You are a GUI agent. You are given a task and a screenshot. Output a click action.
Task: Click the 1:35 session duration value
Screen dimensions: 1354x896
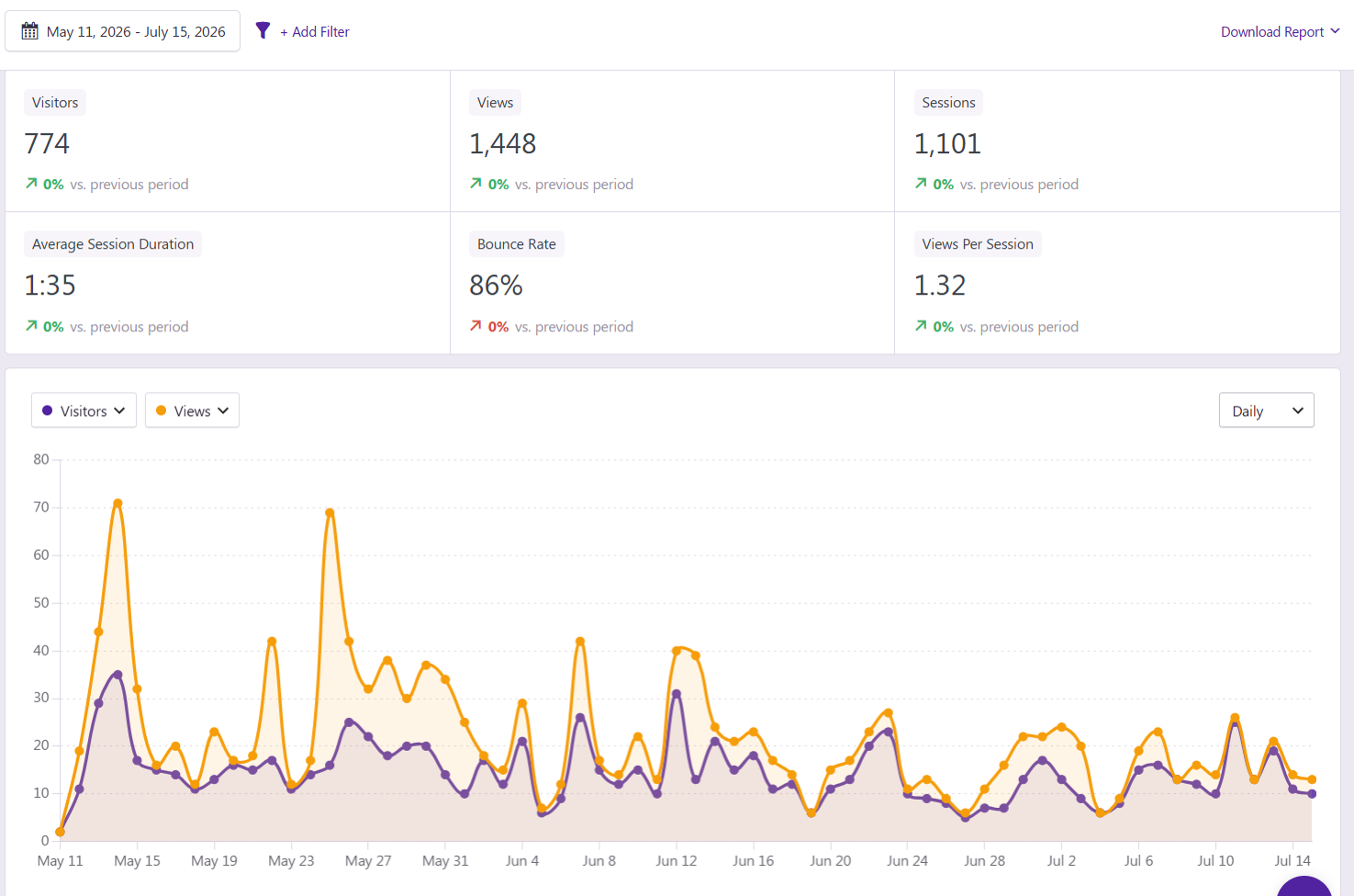50,286
